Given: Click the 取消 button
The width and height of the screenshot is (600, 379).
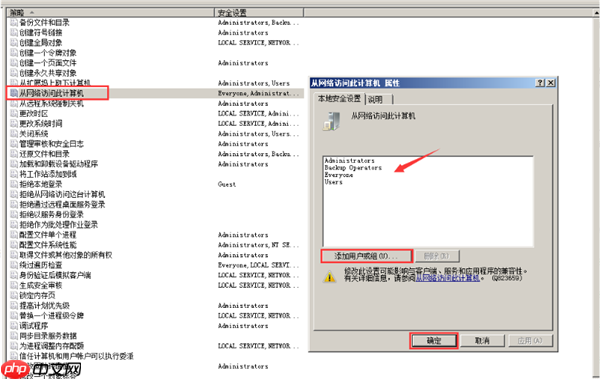Looking at the screenshot, I should tap(482, 340).
